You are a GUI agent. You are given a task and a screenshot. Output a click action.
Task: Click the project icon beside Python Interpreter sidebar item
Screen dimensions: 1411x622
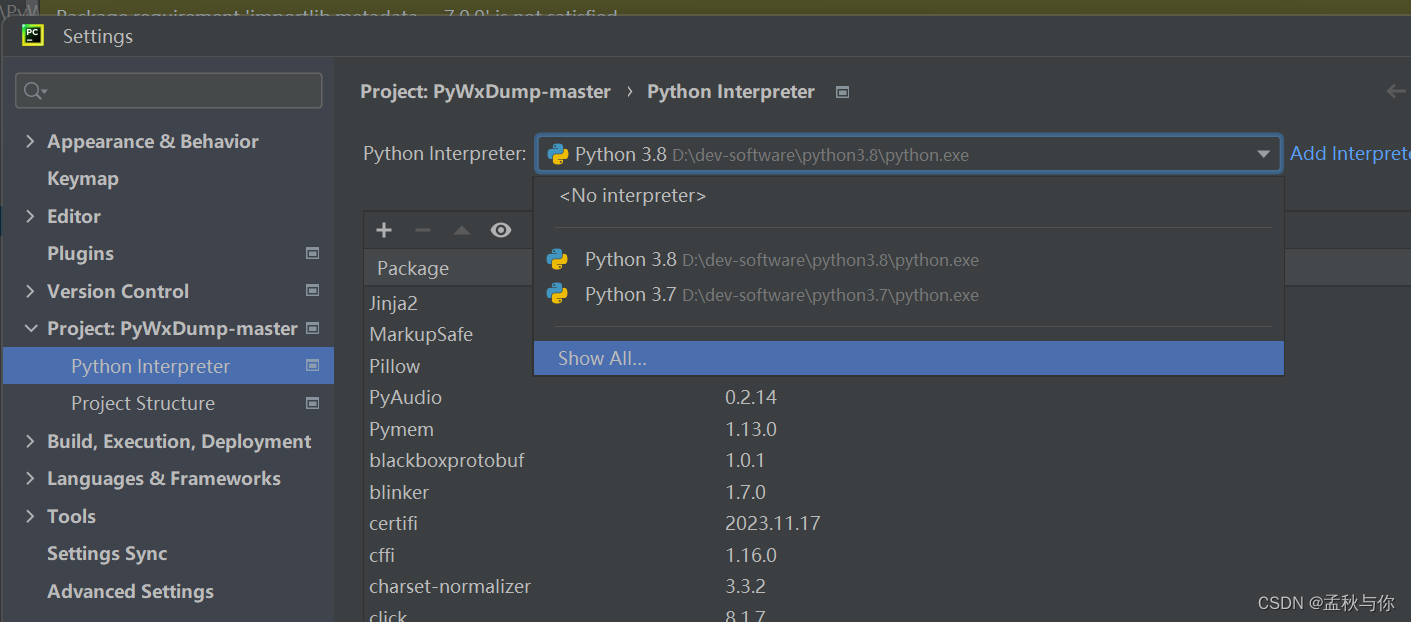[x=313, y=366]
